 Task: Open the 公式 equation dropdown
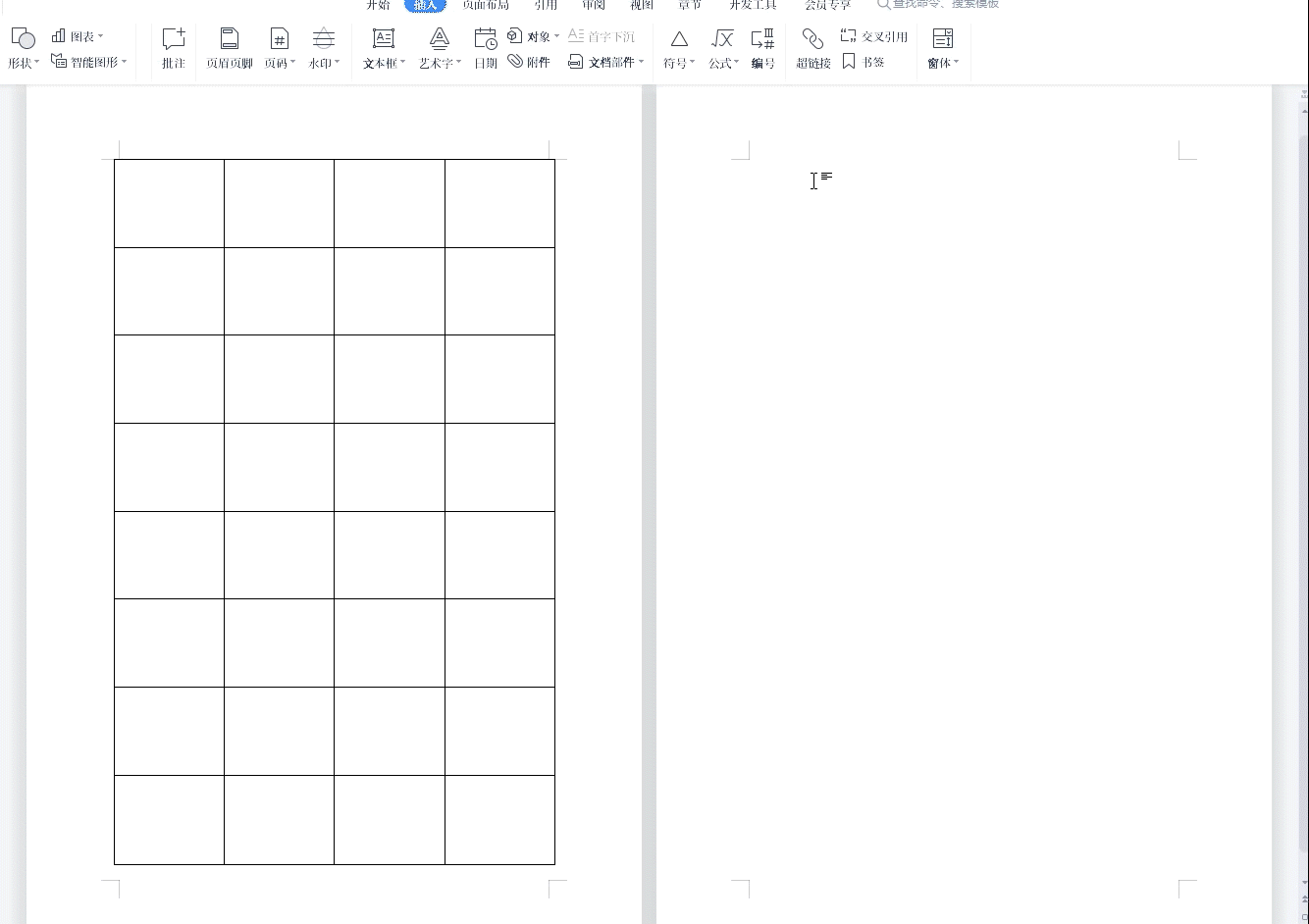click(723, 63)
